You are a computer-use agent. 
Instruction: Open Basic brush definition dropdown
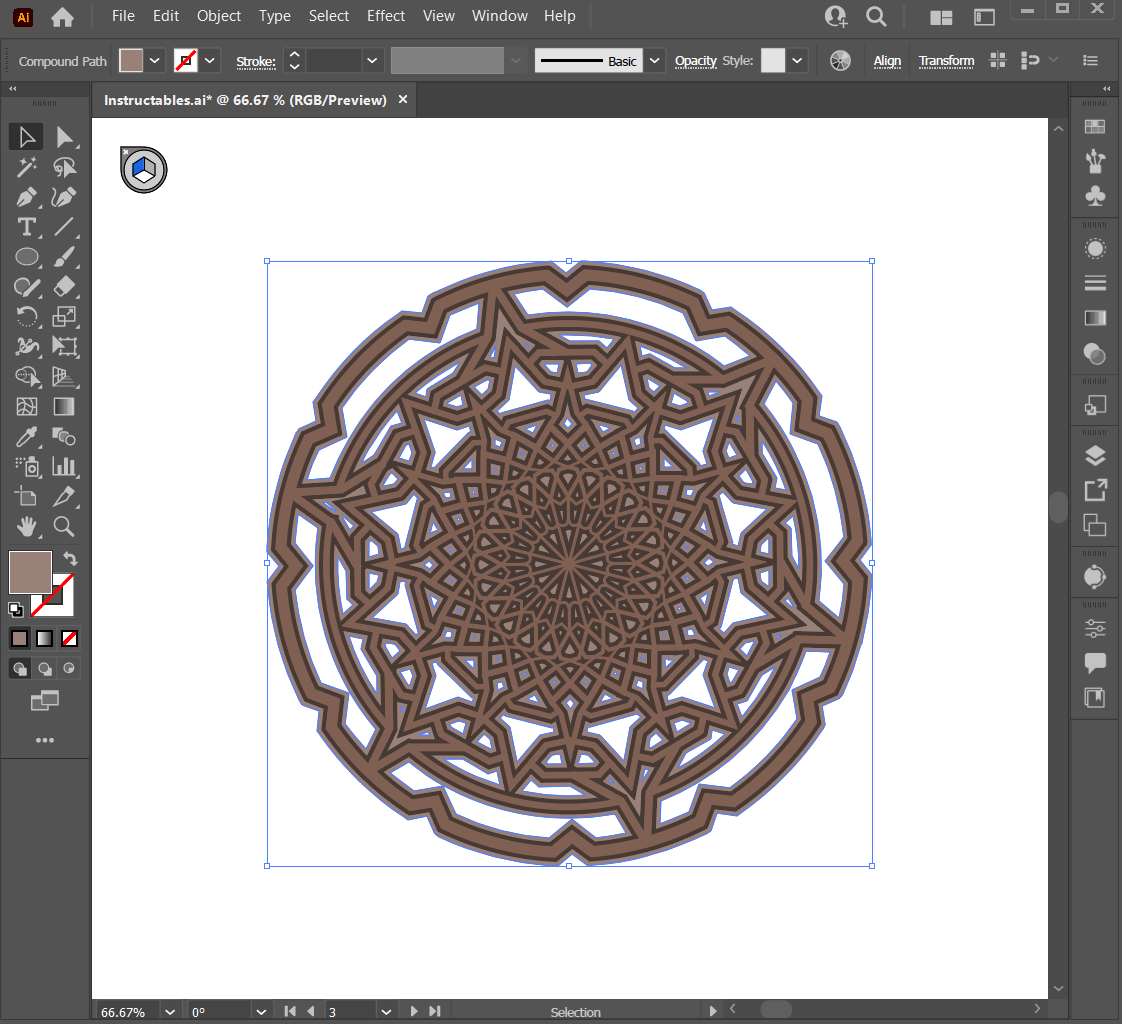click(x=654, y=61)
